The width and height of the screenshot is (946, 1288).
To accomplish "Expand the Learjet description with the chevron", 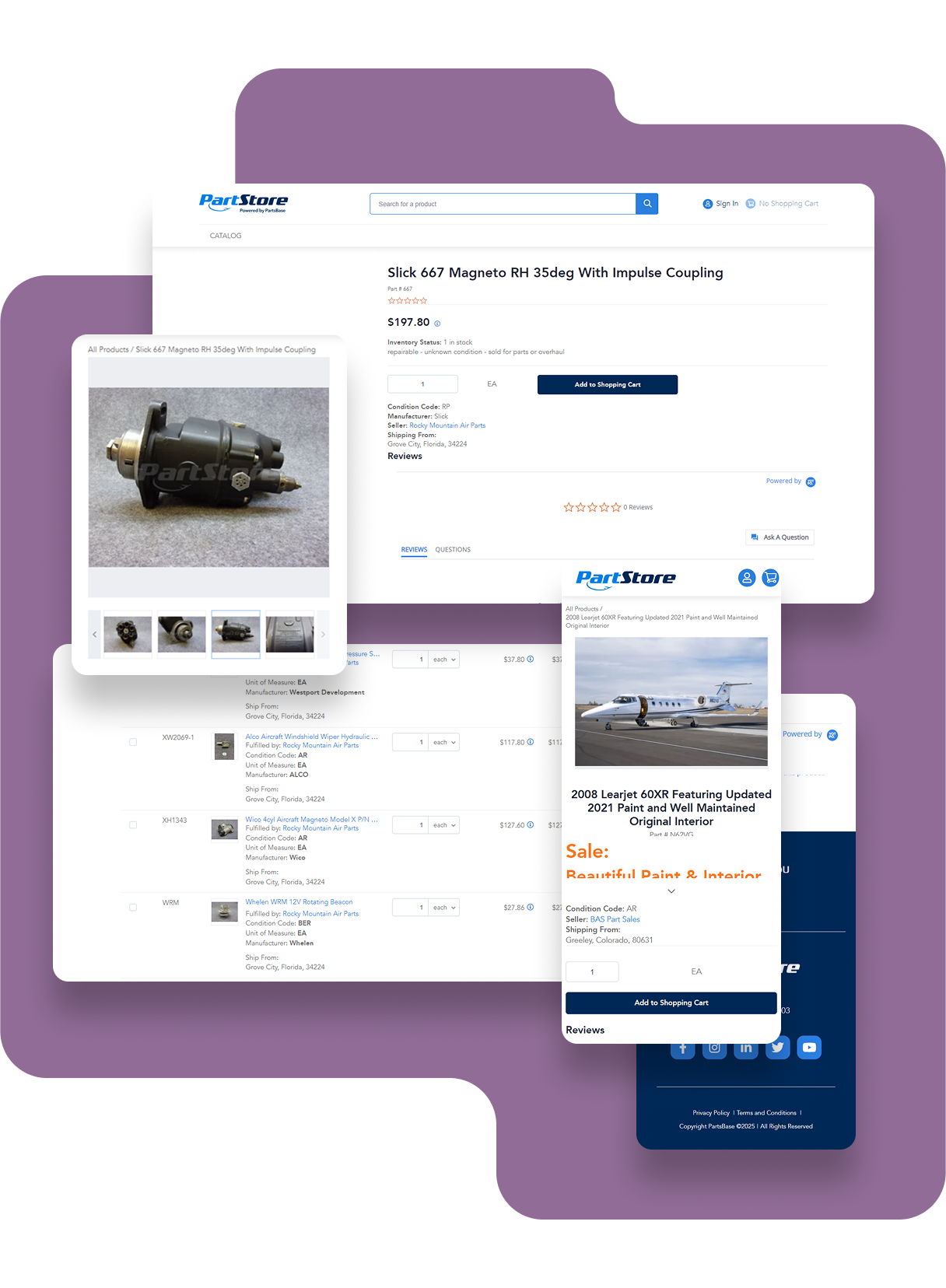I will click(x=671, y=891).
